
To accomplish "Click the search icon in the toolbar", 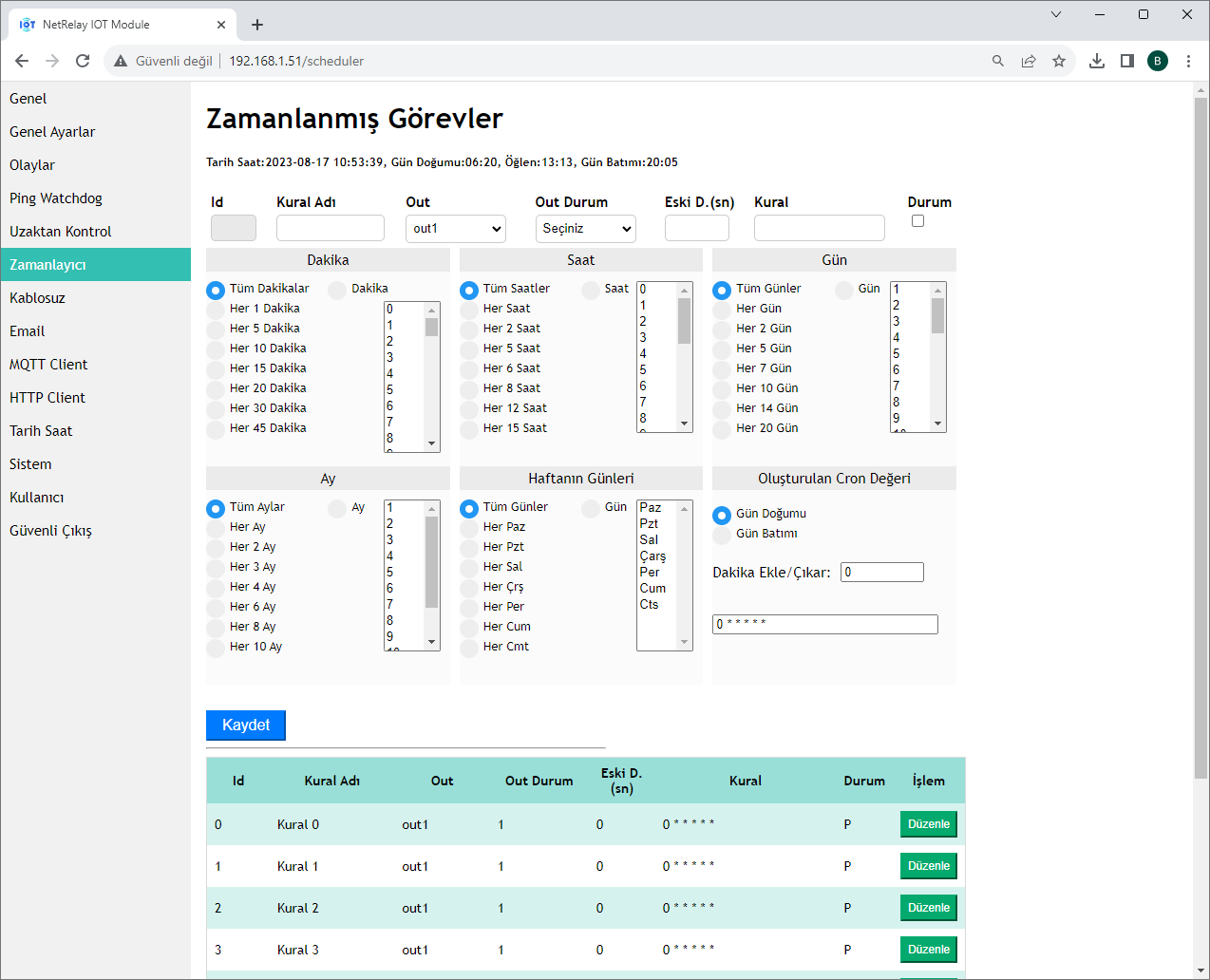I will point(997,60).
